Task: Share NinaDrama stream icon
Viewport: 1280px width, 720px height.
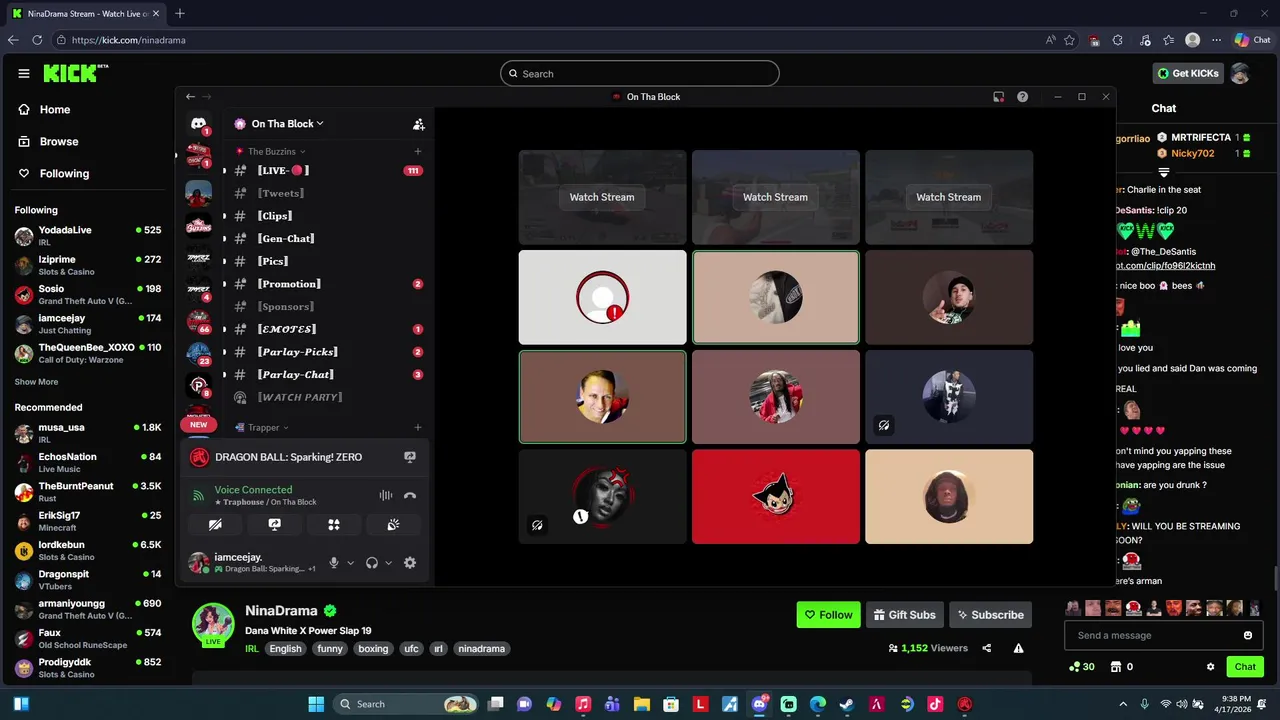Action: tap(987, 648)
